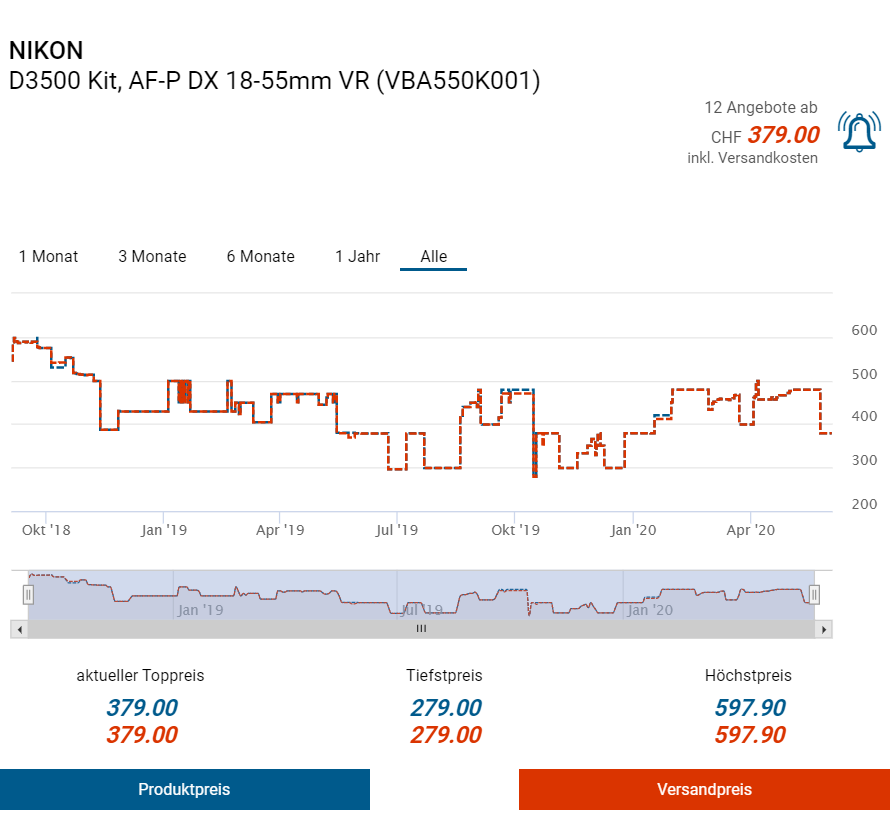891x821 pixels.
Task: Toggle the red Versandpreis series button
Action: tap(704, 789)
